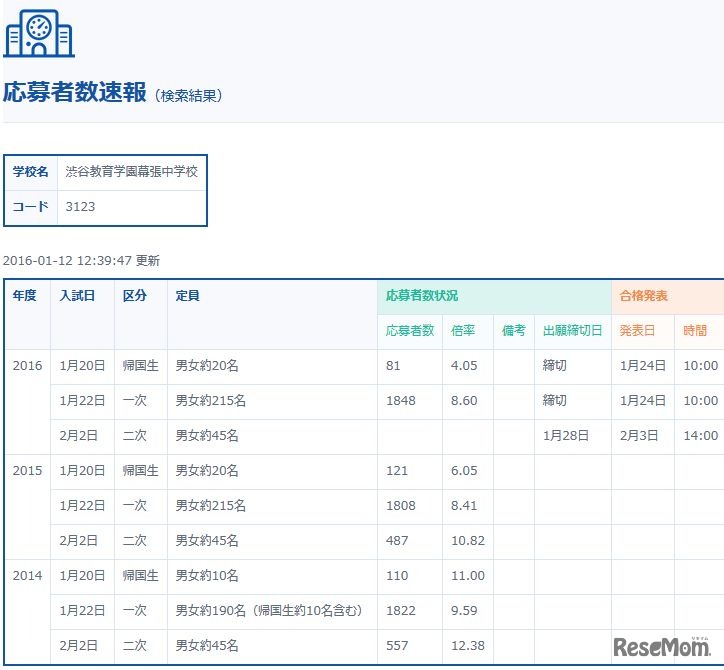This screenshot has width=724, height=670.
Task: Click the 応募者数速報 page heading
Action: pos(75,92)
